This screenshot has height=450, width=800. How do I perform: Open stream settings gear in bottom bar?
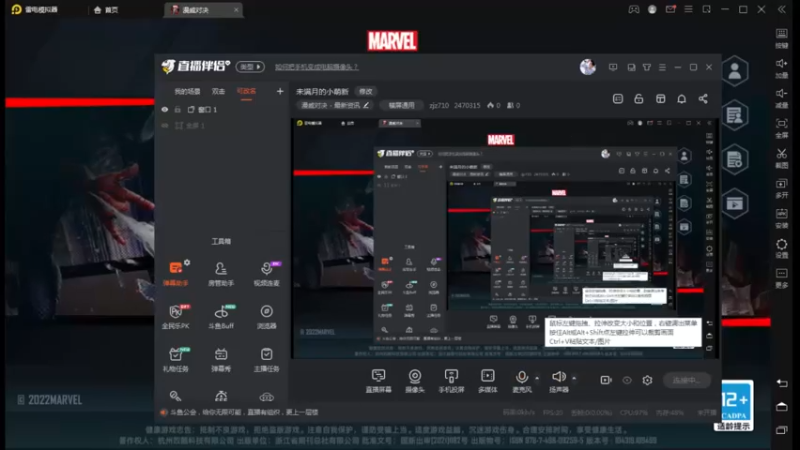[x=647, y=380]
